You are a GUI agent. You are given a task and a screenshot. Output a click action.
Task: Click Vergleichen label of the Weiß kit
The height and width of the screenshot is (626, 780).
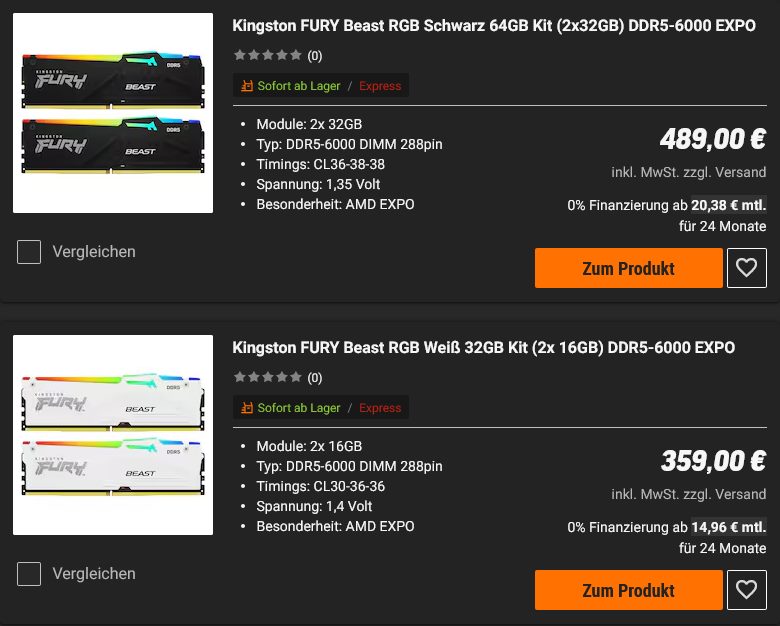point(94,574)
